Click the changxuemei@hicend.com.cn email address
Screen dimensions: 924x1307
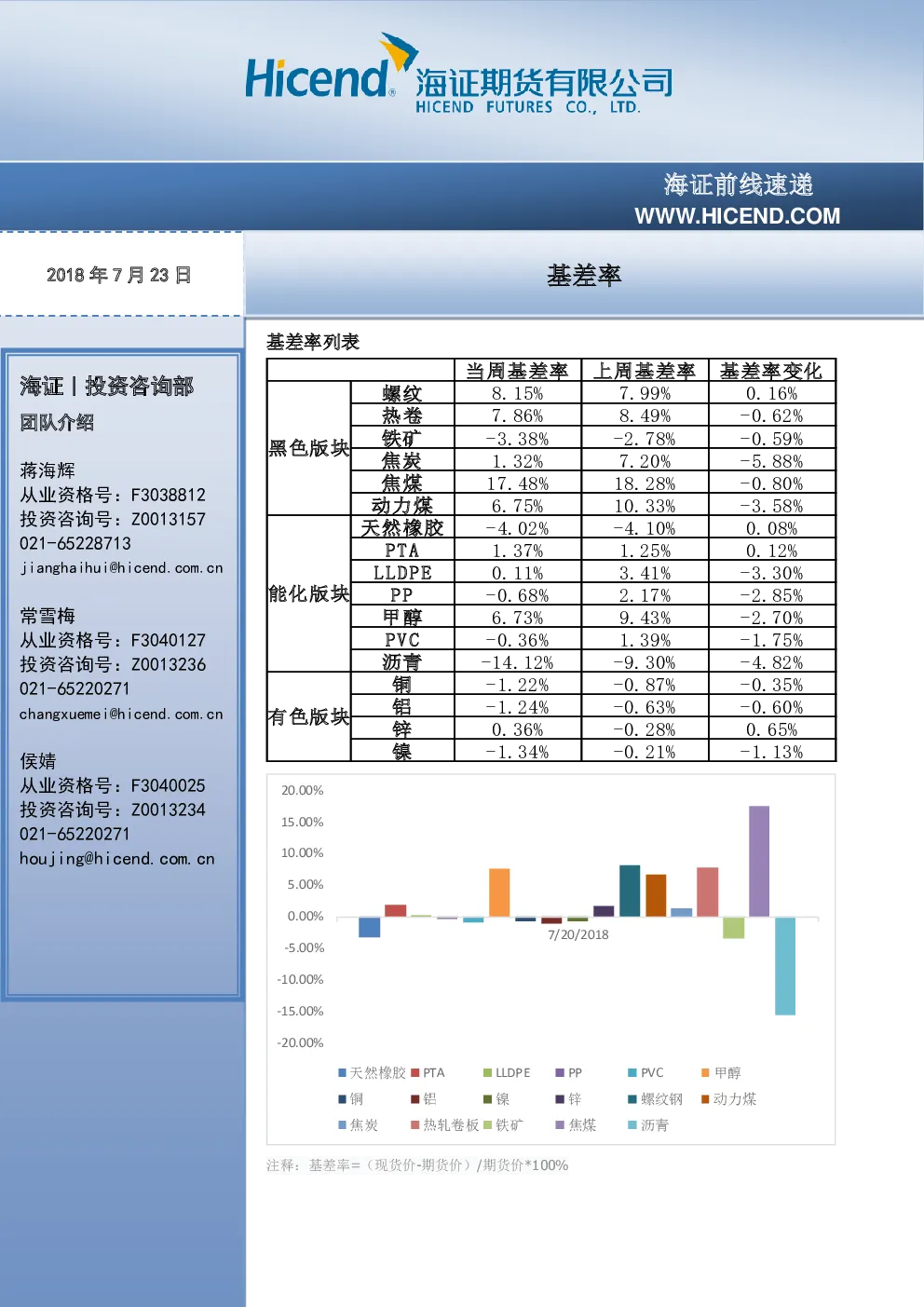coord(121,714)
